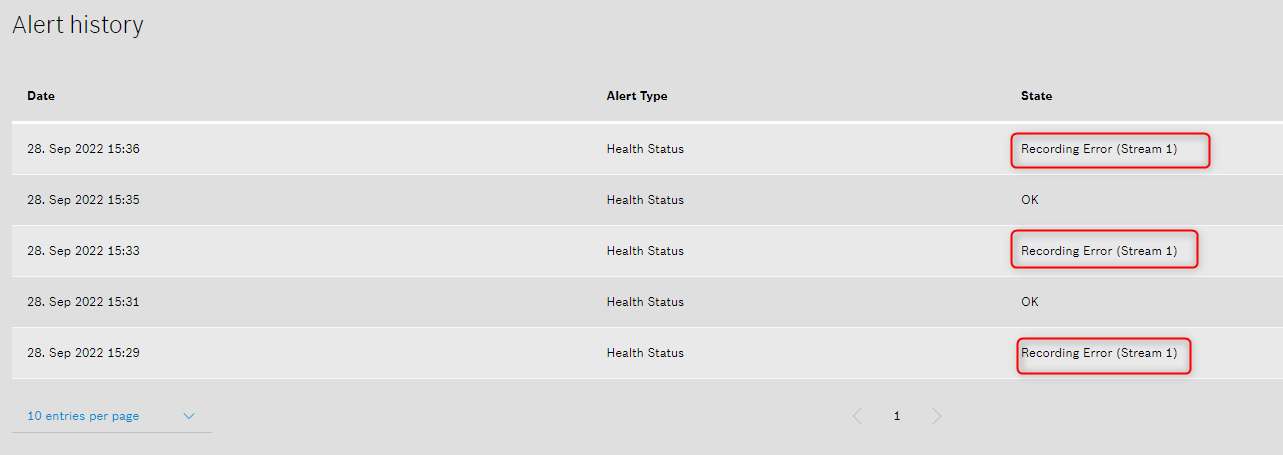This screenshot has width=1283, height=455.
Task: Select the OK state at 15:35
Action: pyautogui.click(x=1030, y=200)
